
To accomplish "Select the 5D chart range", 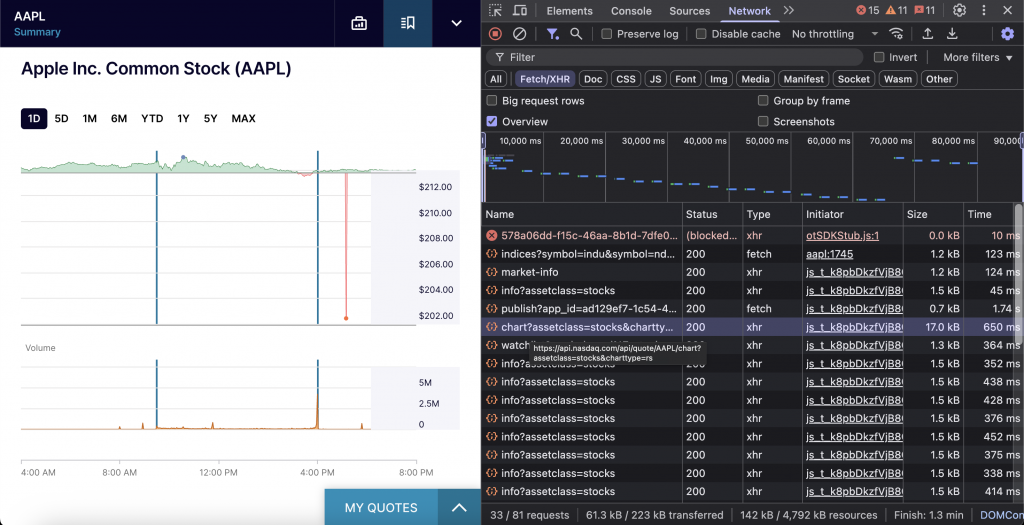I will point(61,118).
